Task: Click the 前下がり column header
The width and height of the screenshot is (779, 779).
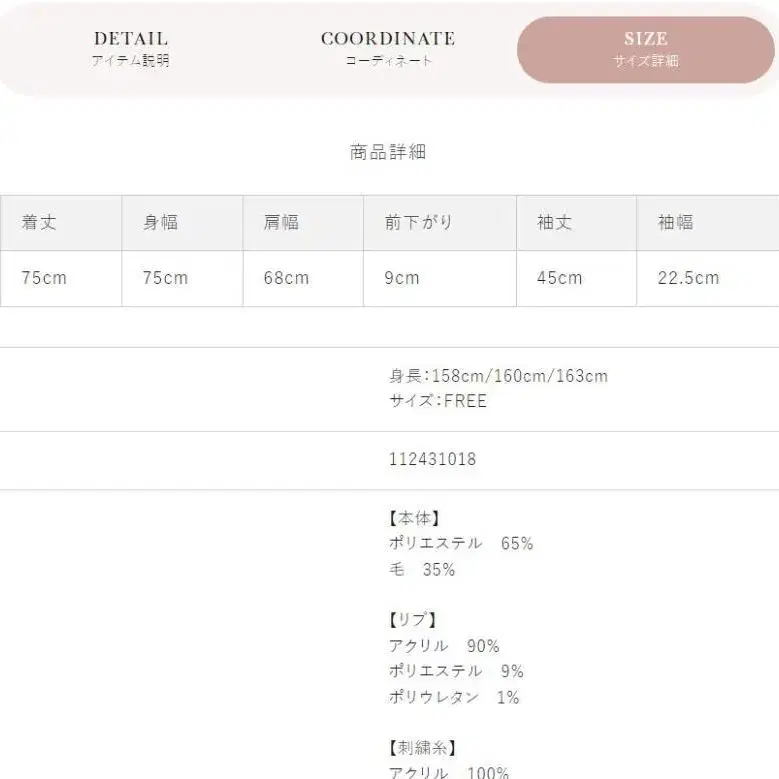Action: tap(419, 222)
